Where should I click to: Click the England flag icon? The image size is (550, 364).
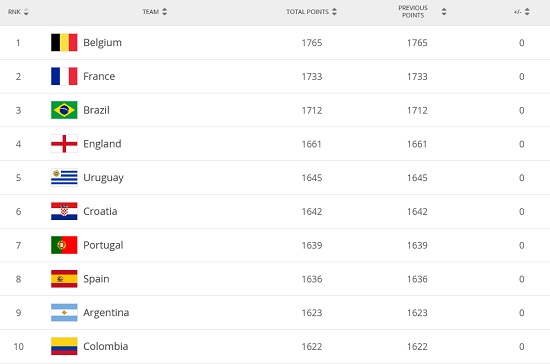[64, 144]
